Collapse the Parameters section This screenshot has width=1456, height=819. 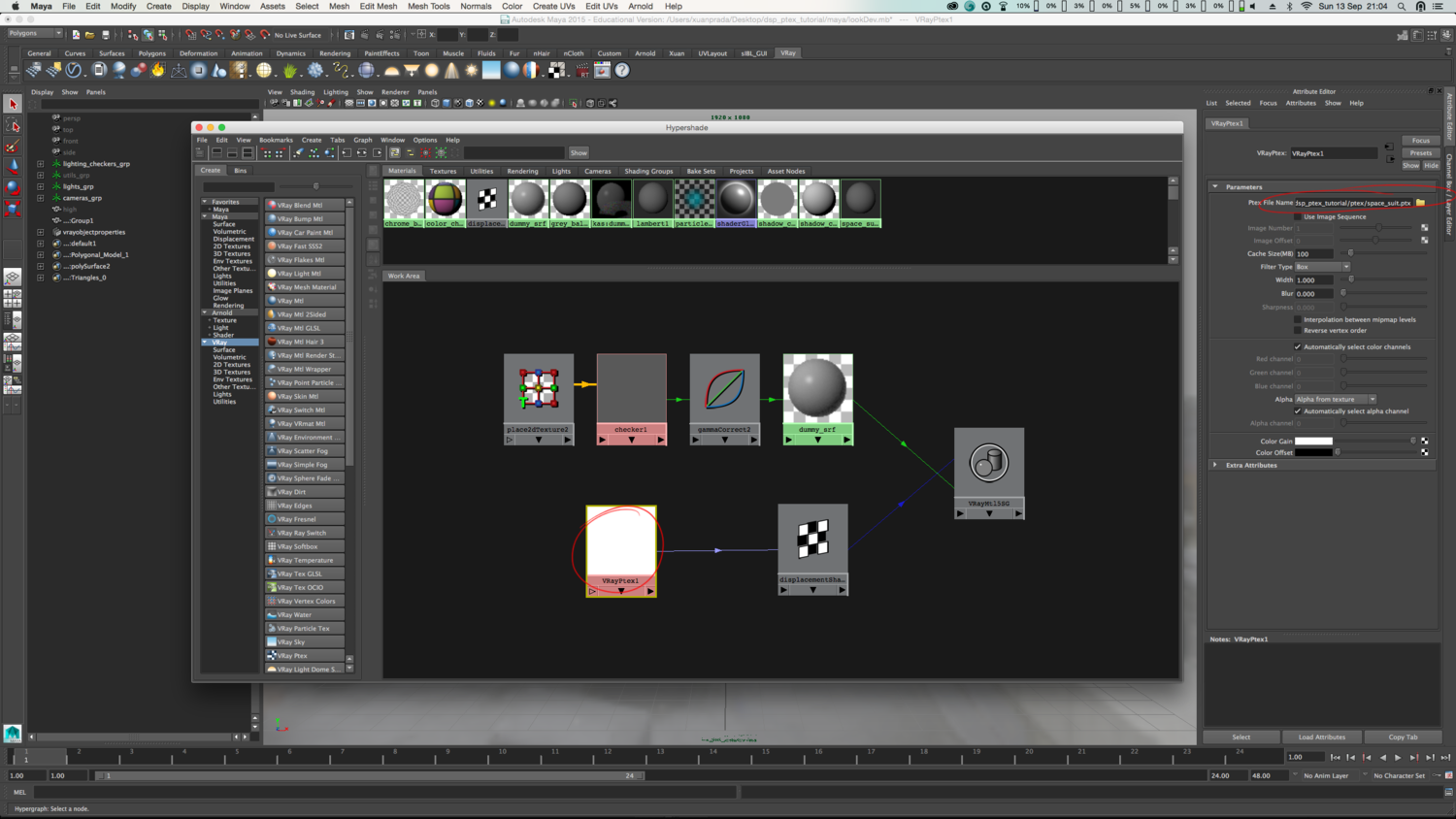[x=1215, y=186]
